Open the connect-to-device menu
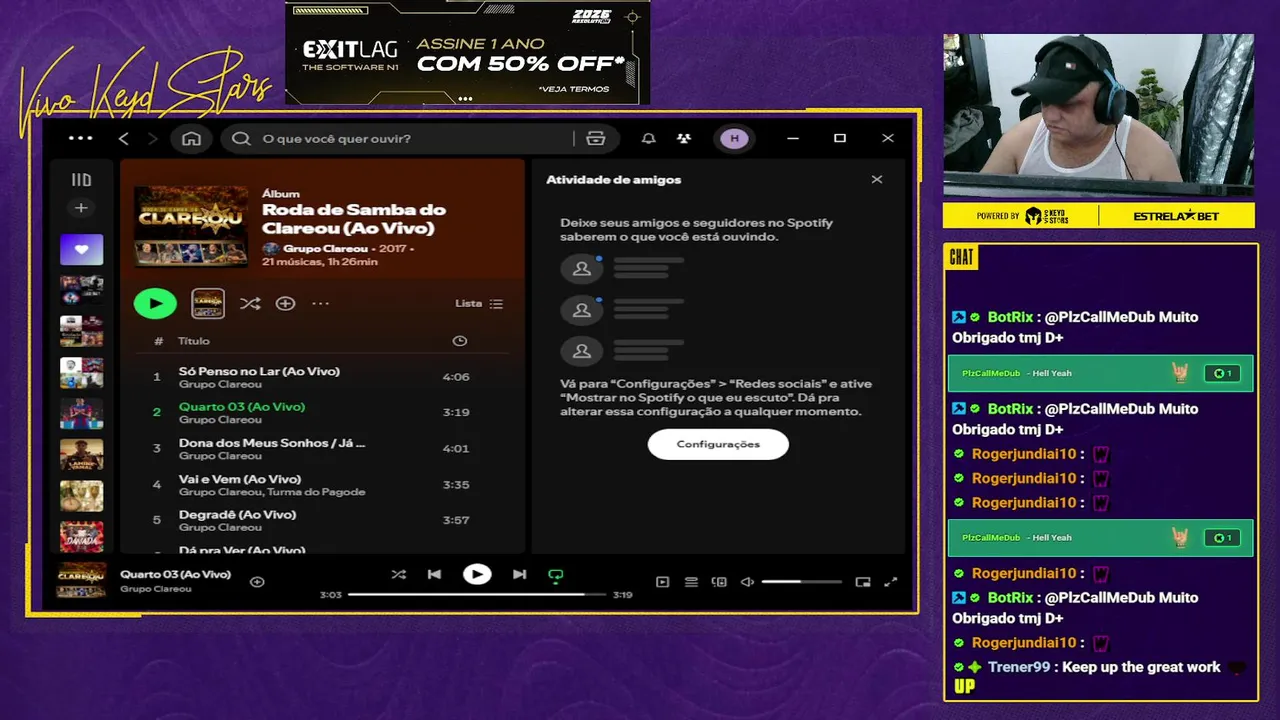Screen dimensions: 1280x720 point(719,582)
